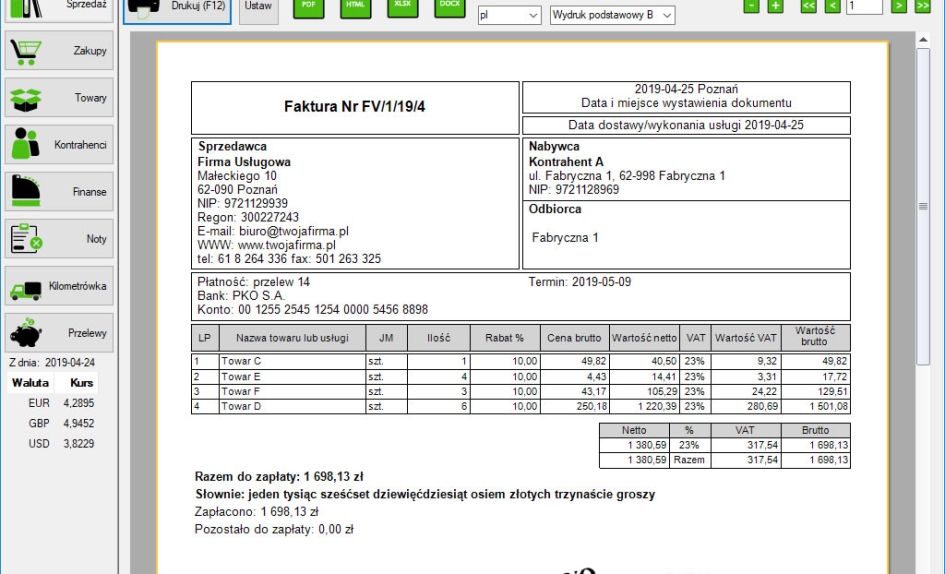This screenshot has height=574, width=945.
Task: Open the Finanse cash register module
Action: (x=59, y=192)
